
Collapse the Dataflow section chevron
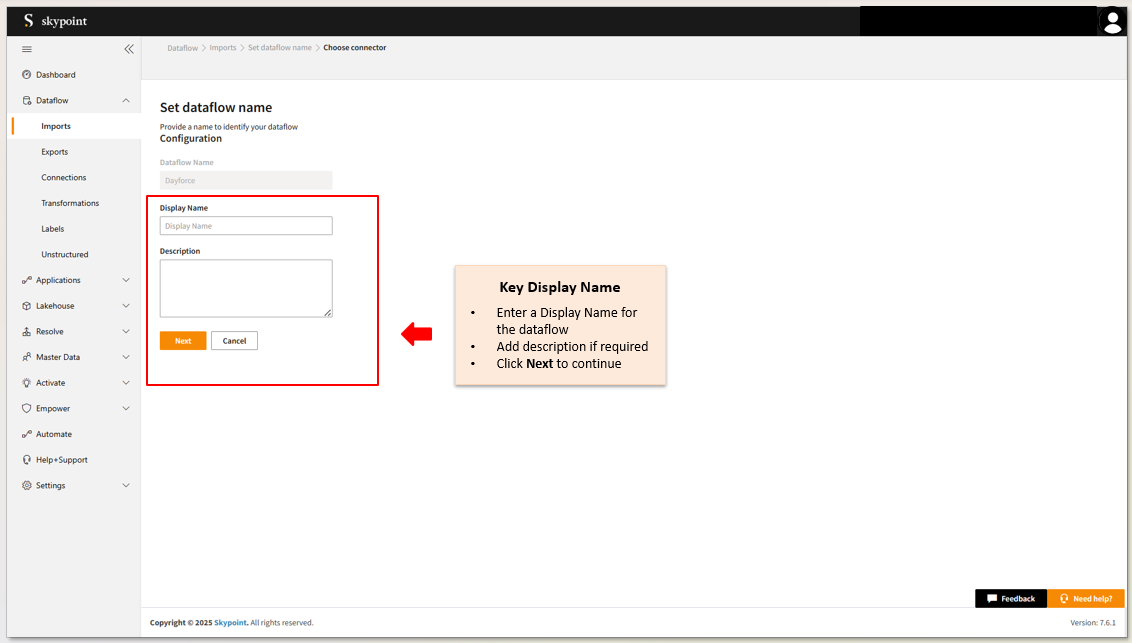[126, 101]
